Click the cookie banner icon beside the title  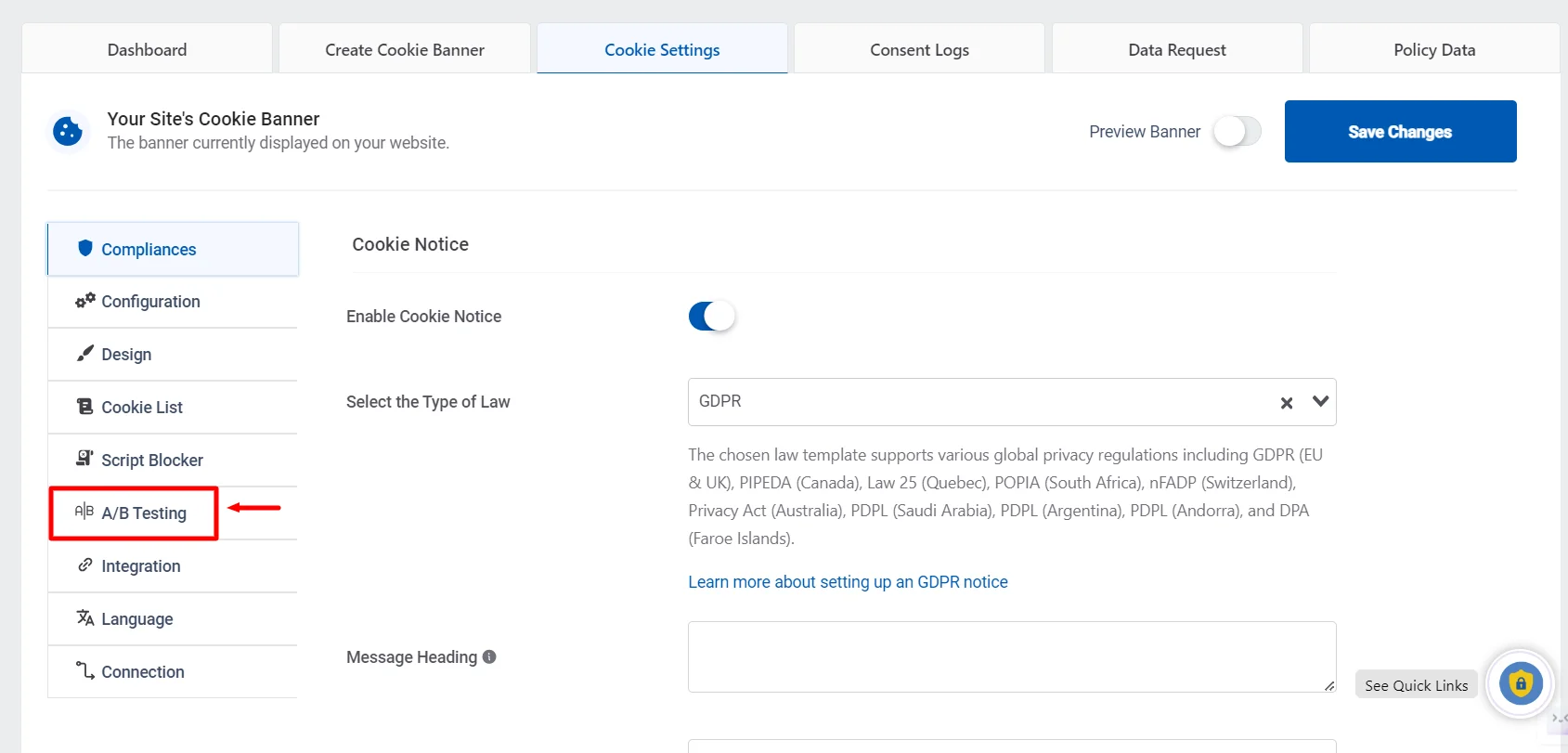(68, 131)
